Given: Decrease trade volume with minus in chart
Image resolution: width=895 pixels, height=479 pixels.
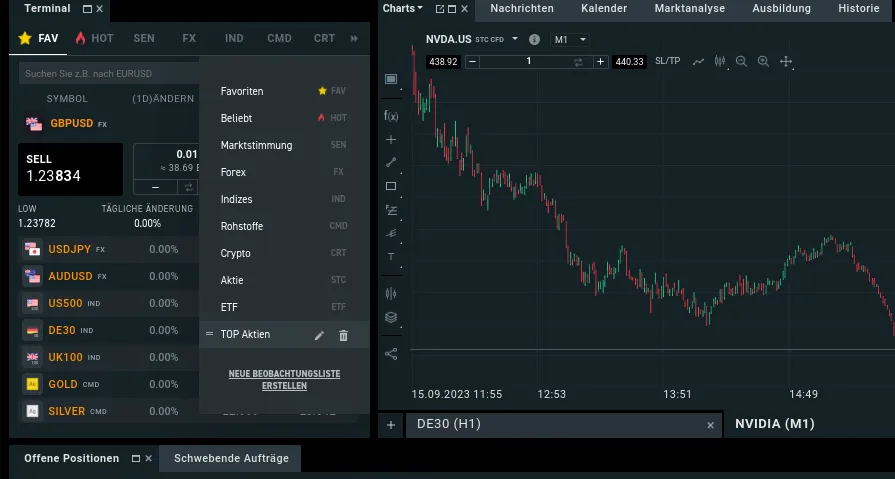Looking at the screenshot, I should click(473, 62).
